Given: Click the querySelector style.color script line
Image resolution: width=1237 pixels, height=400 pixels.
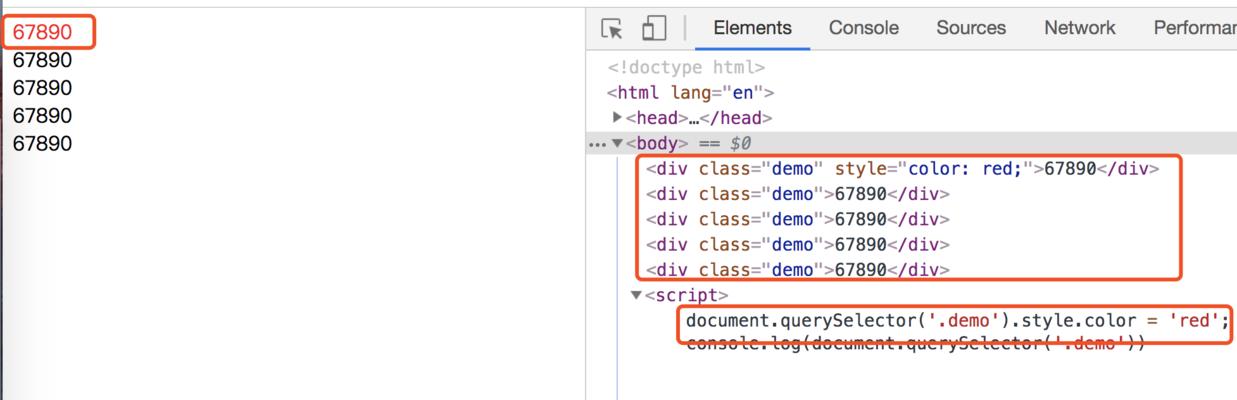Looking at the screenshot, I should pyautogui.click(x=957, y=321).
